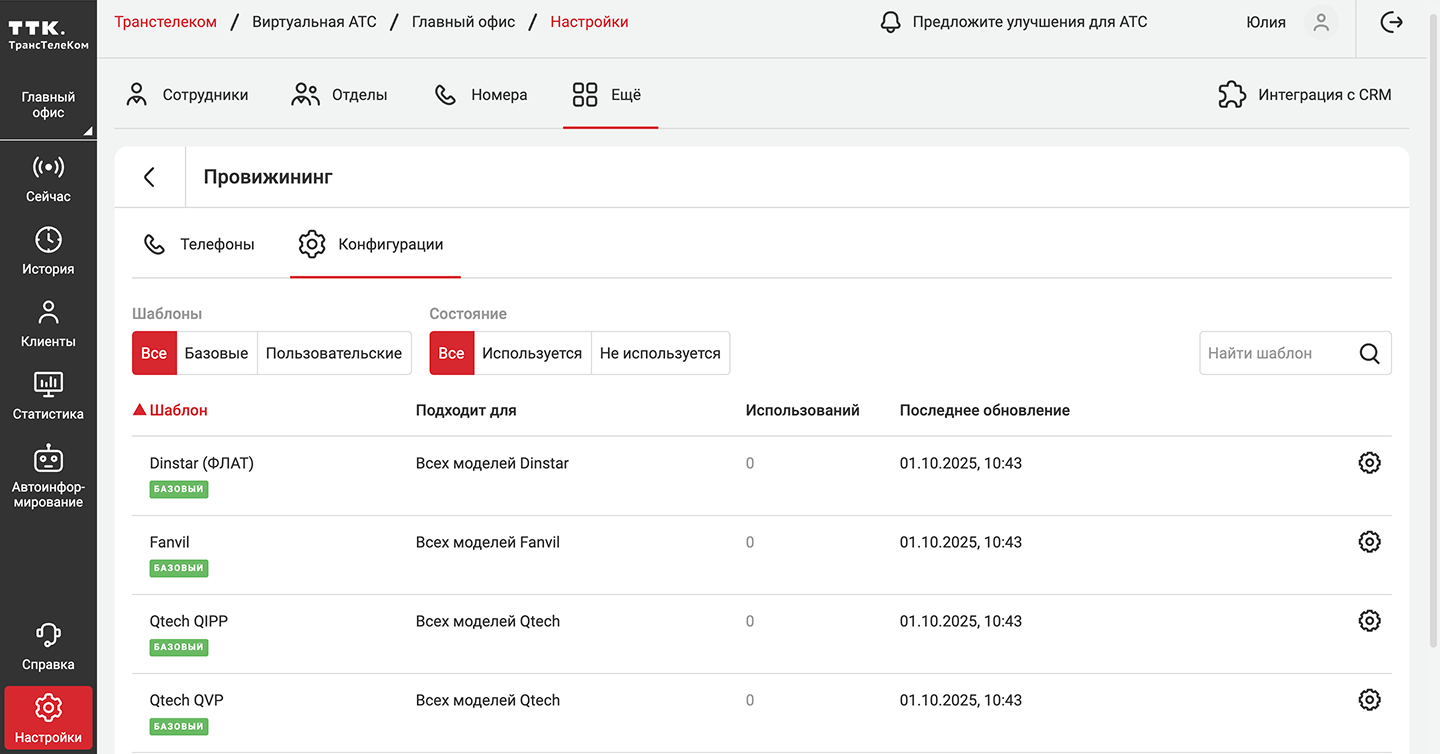Switch to the Телефоны tab
Screen dimensions: 1440x754
coord(200,244)
